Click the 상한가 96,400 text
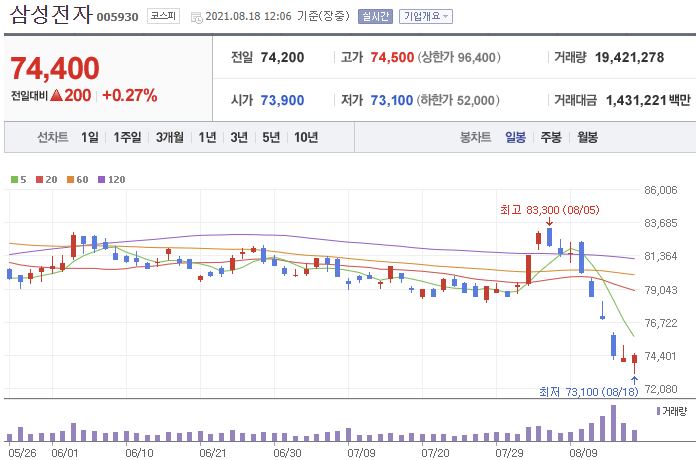The width and height of the screenshot is (696, 460). tap(459, 57)
